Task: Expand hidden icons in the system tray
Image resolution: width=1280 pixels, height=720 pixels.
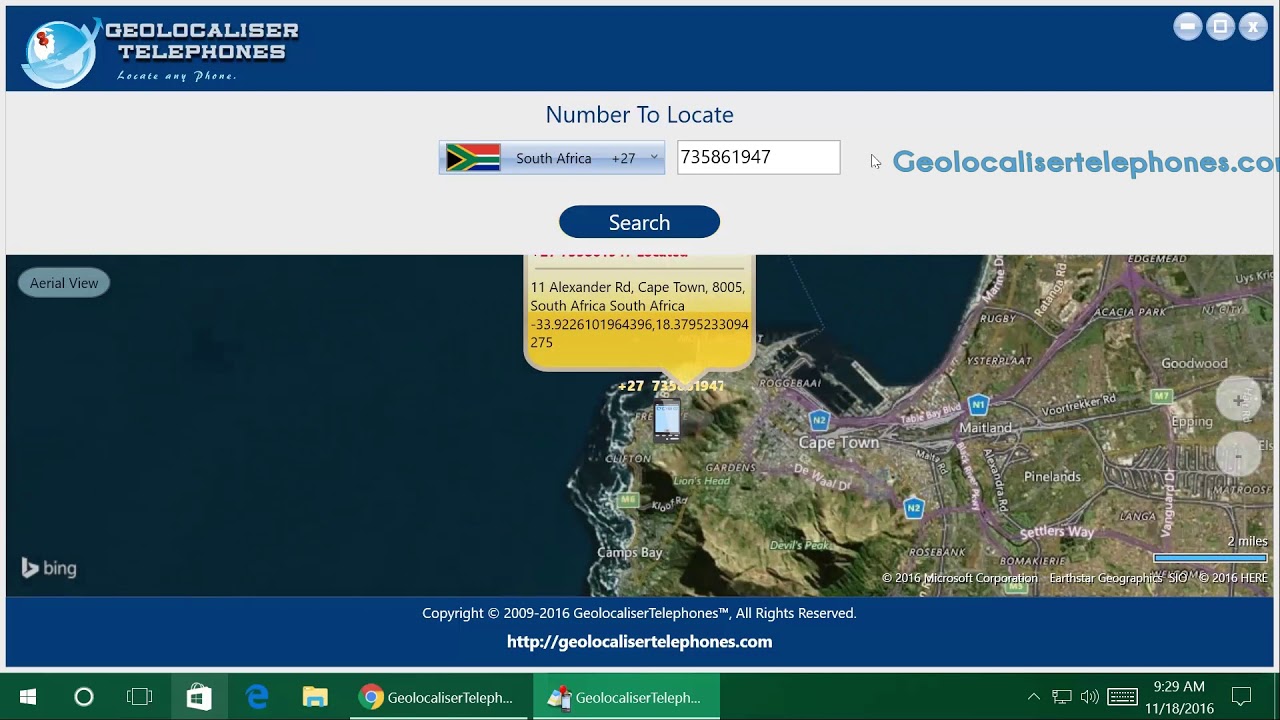Action: coord(1033,697)
